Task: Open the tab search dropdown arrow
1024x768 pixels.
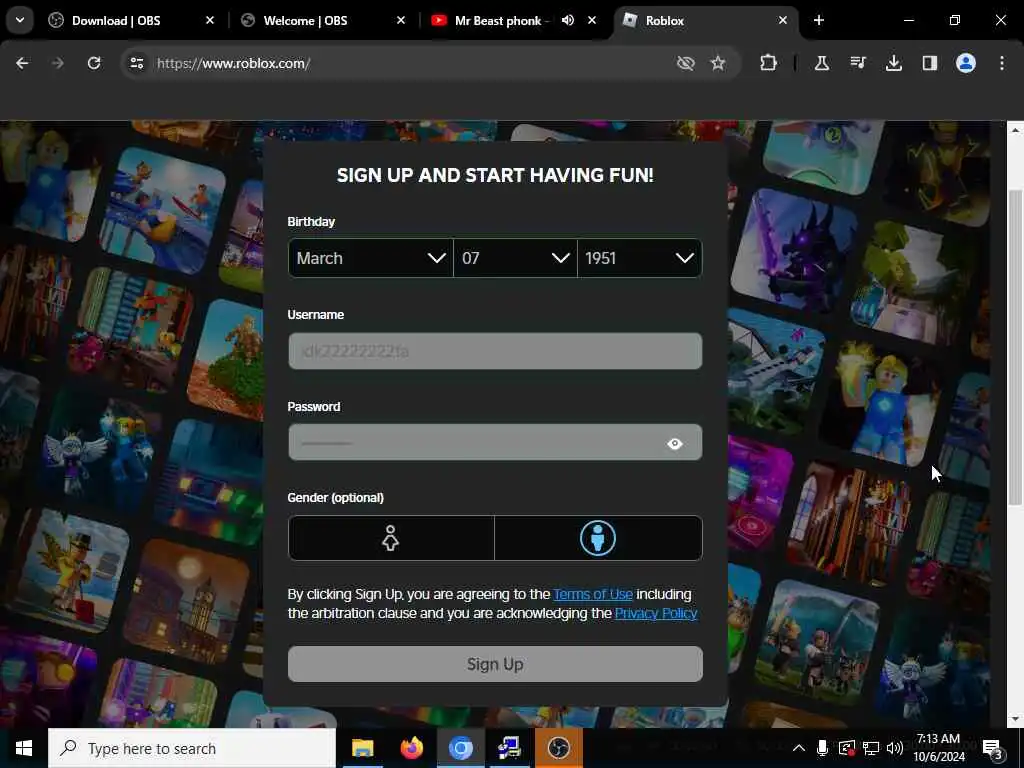Action: 20,20
